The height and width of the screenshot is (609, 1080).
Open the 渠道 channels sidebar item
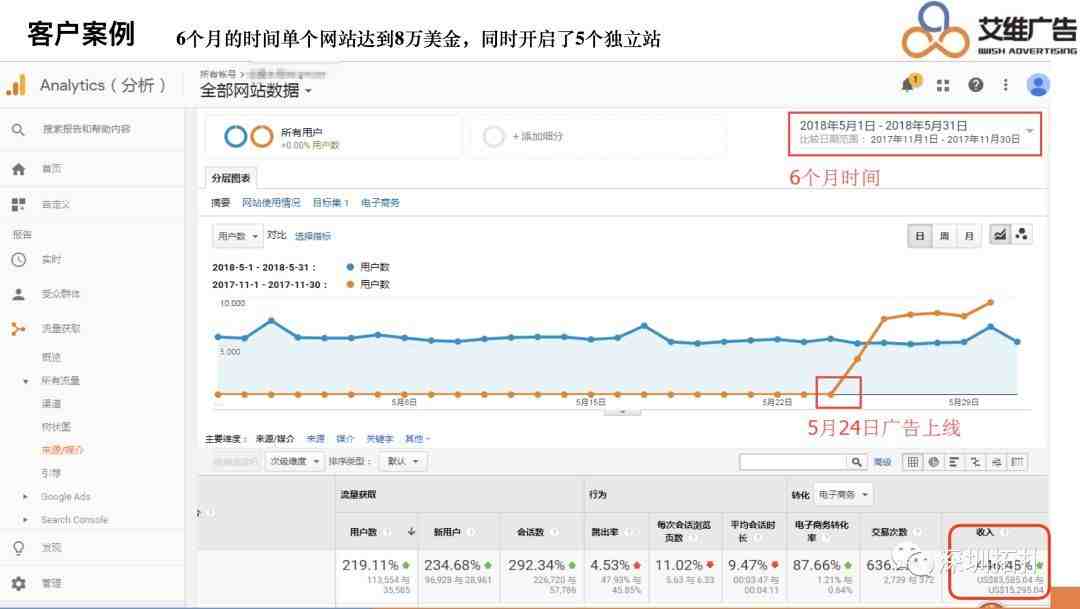click(x=51, y=404)
